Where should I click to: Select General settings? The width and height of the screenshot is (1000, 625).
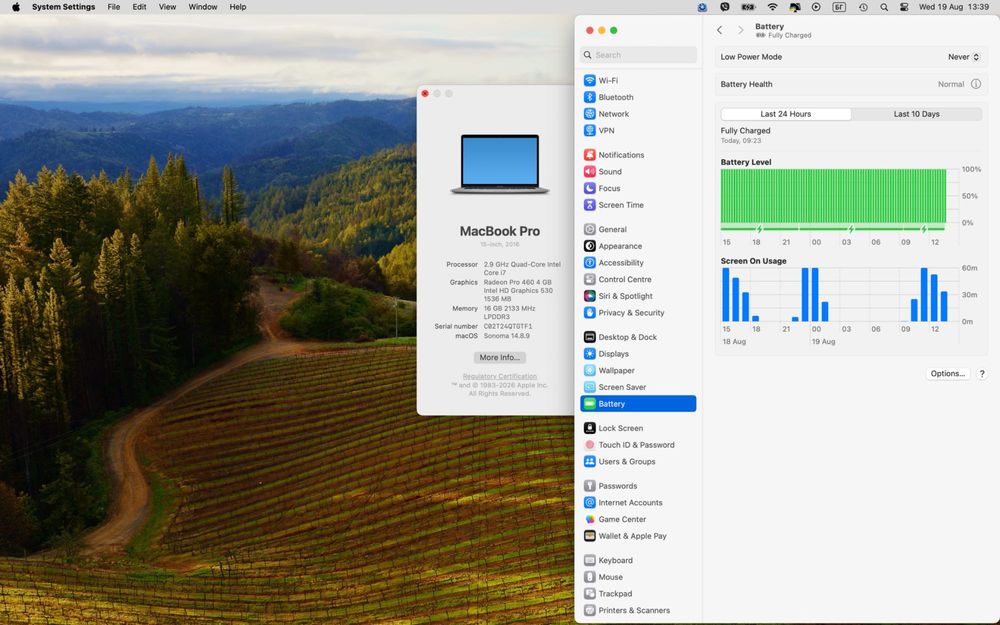pyautogui.click(x=638, y=229)
